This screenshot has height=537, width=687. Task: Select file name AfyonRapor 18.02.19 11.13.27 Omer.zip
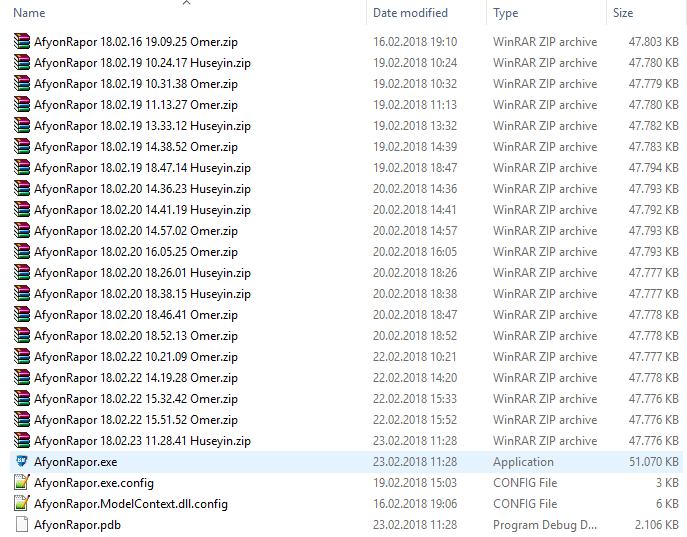(136, 105)
